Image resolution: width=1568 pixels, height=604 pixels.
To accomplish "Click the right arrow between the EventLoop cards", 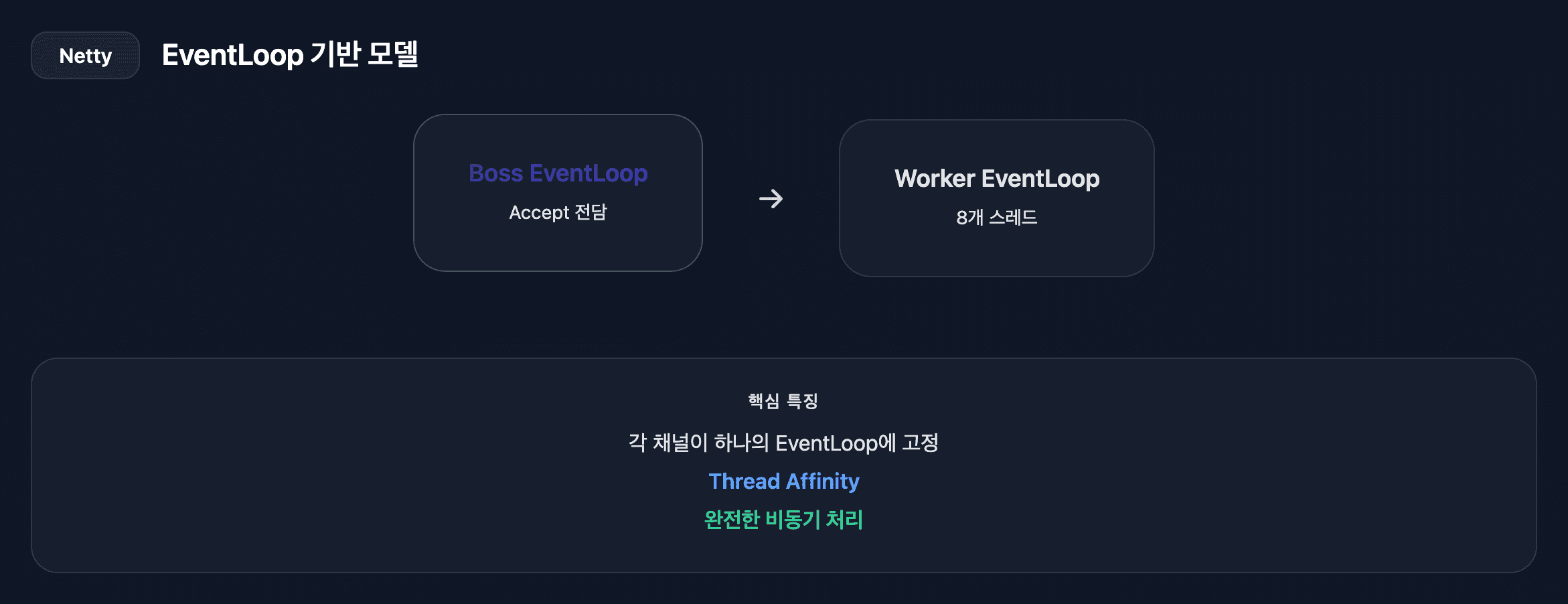I will [771, 199].
